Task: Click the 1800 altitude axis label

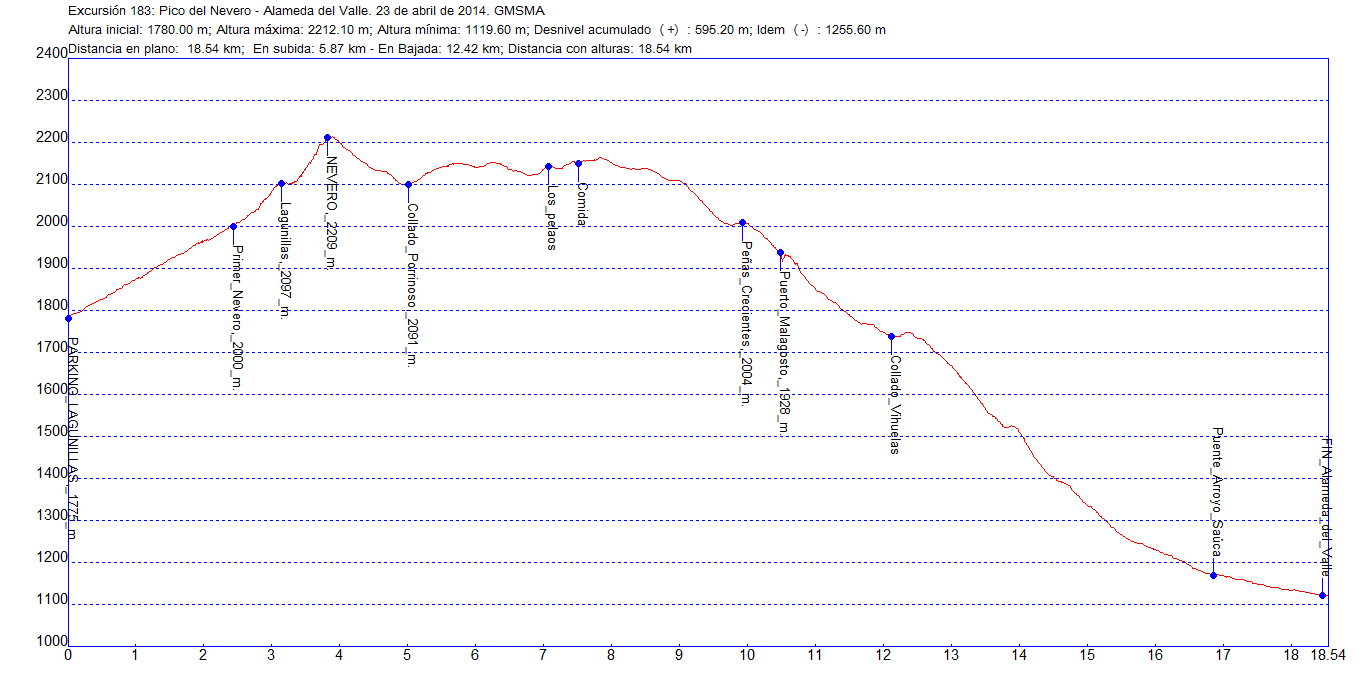Action: [51, 306]
